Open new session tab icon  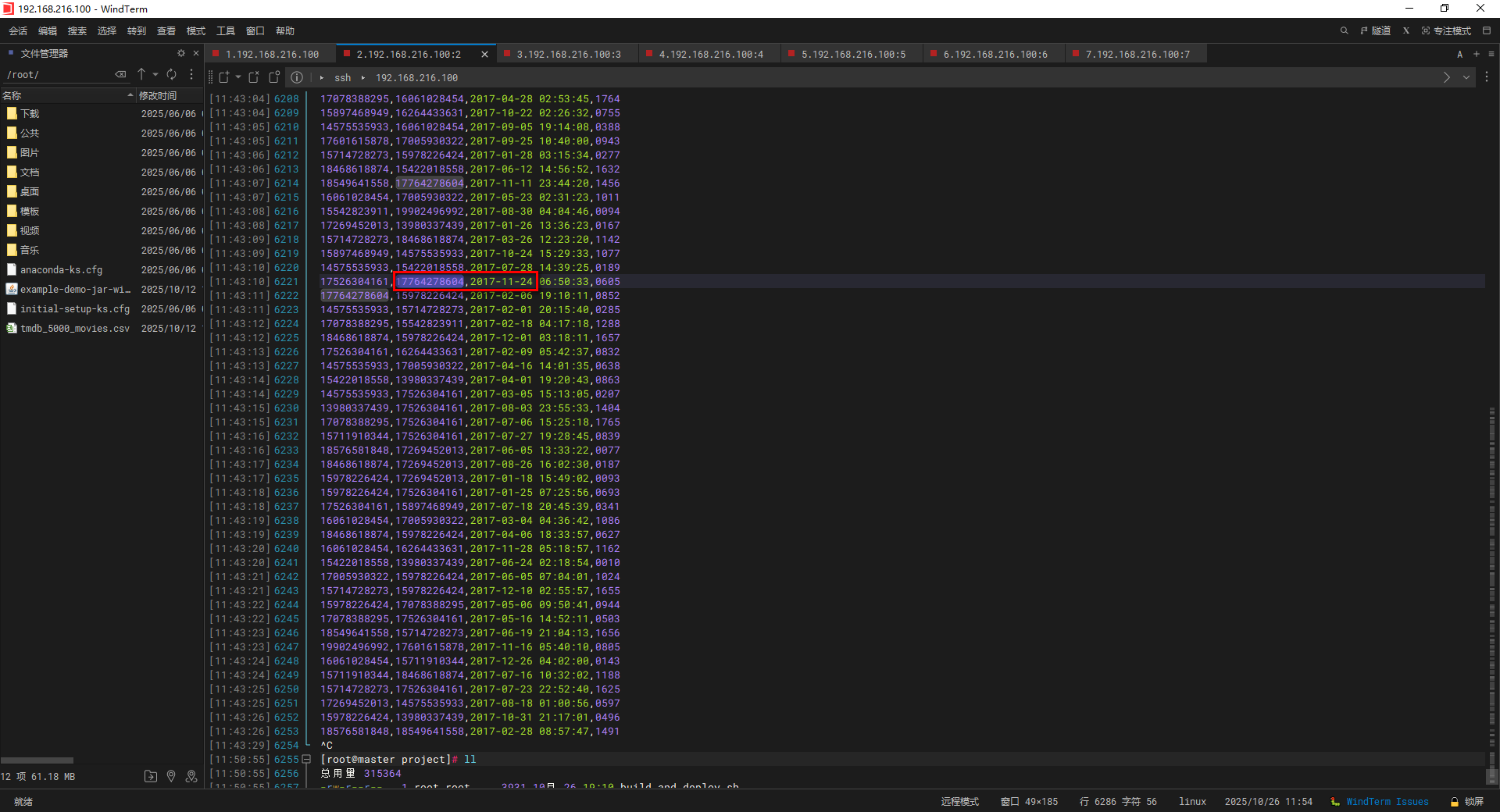pos(224,77)
